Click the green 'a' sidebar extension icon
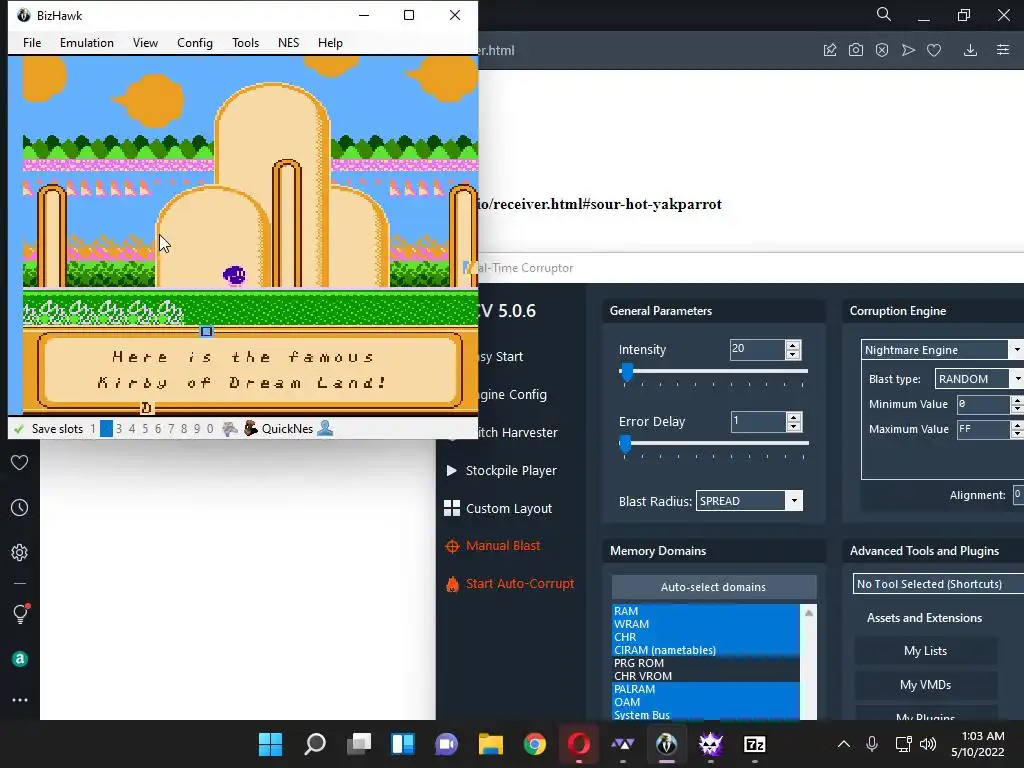The height and width of the screenshot is (768, 1024). coord(20,659)
